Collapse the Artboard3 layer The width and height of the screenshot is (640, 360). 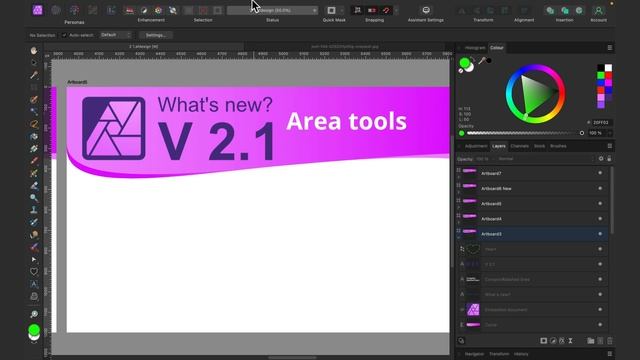(459, 238)
